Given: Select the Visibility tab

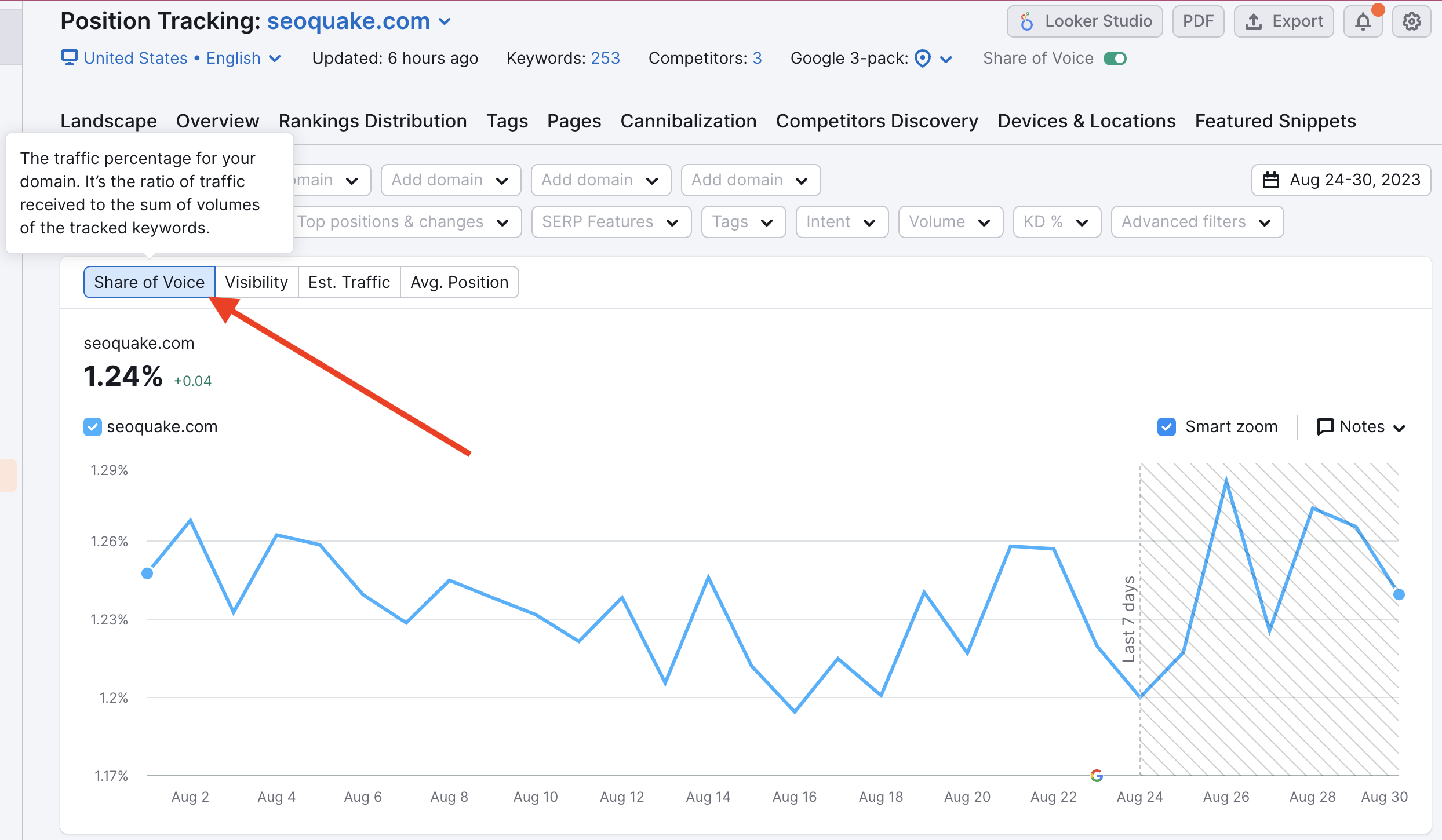Looking at the screenshot, I should [x=254, y=282].
